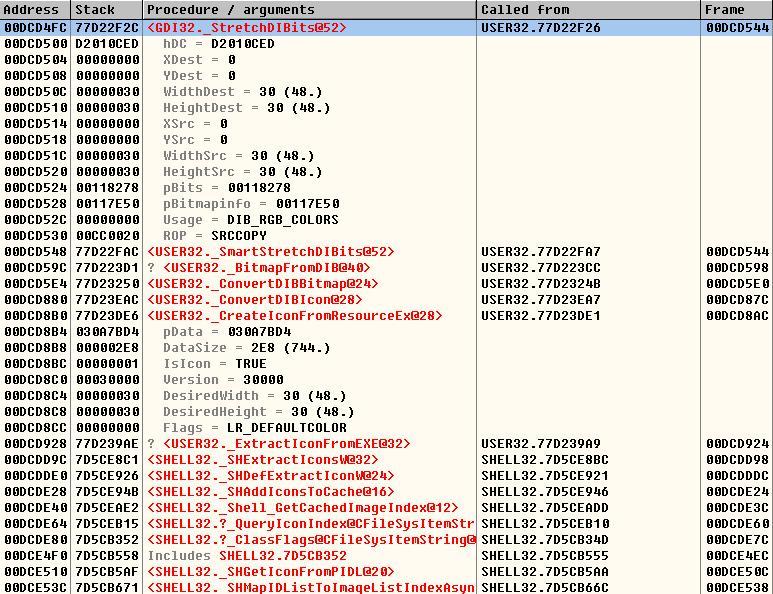Click Called from SHELL32.7D5CB34D cell
The width and height of the screenshot is (773, 594).
click(x=545, y=540)
